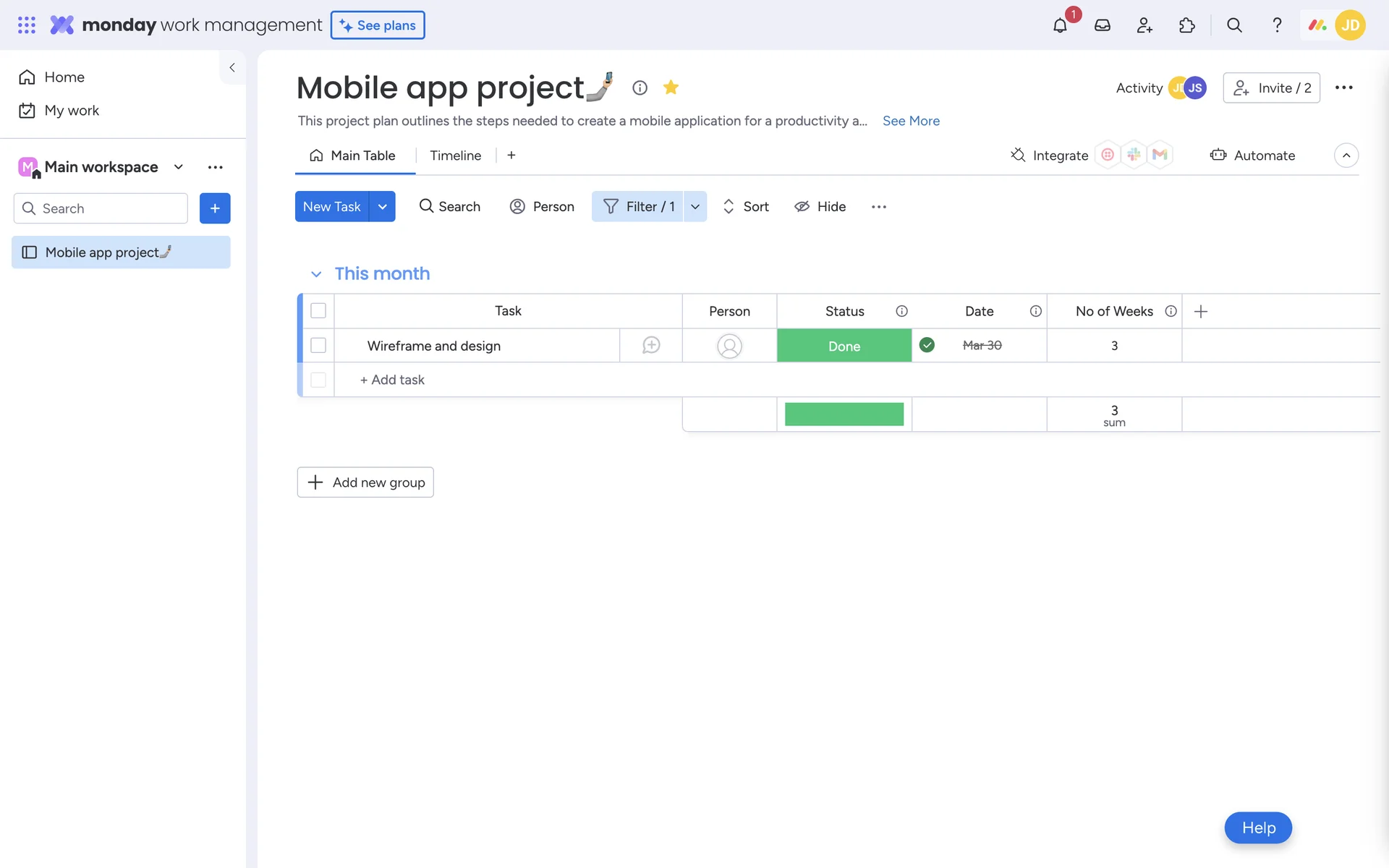
Task: Click the favorite star next to board title
Action: pyautogui.click(x=671, y=88)
